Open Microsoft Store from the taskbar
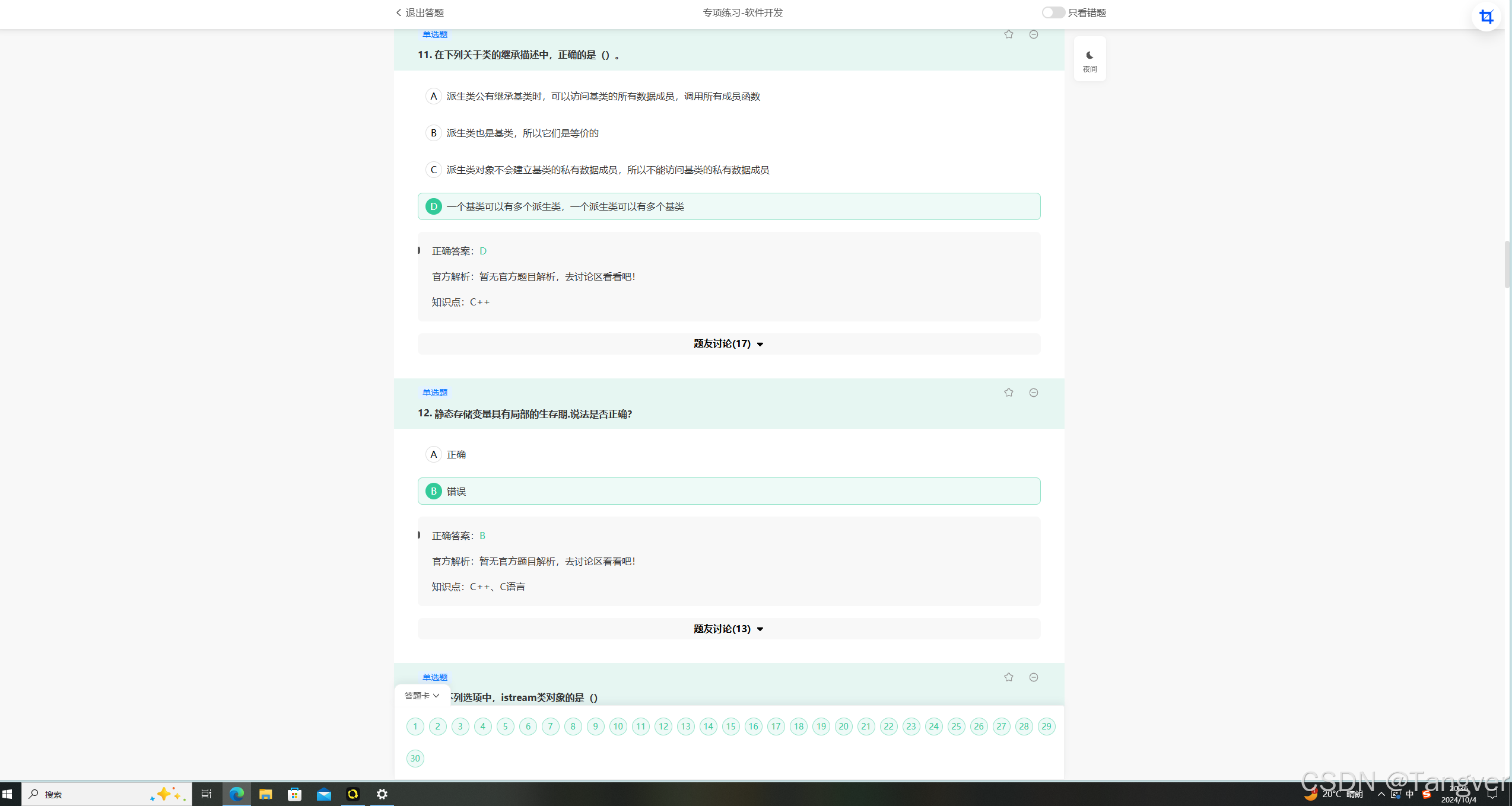The height and width of the screenshot is (806, 1512). pos(294,794)
